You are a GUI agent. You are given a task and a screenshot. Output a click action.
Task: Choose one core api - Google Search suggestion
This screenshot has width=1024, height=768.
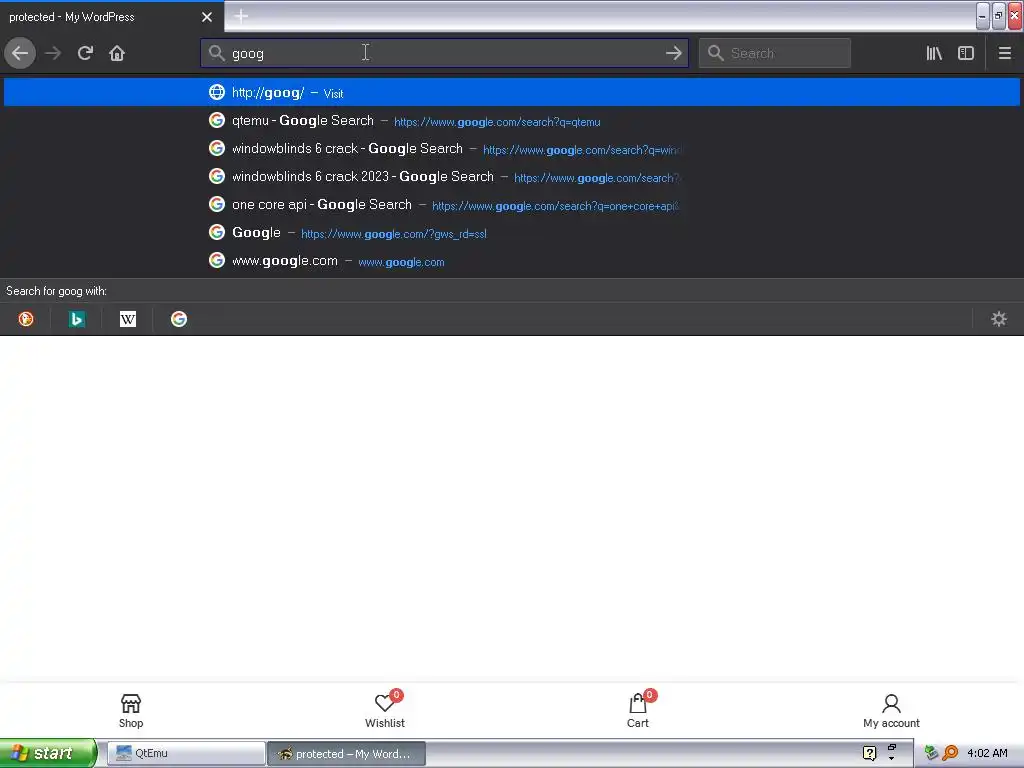click(x=512, y=205)
